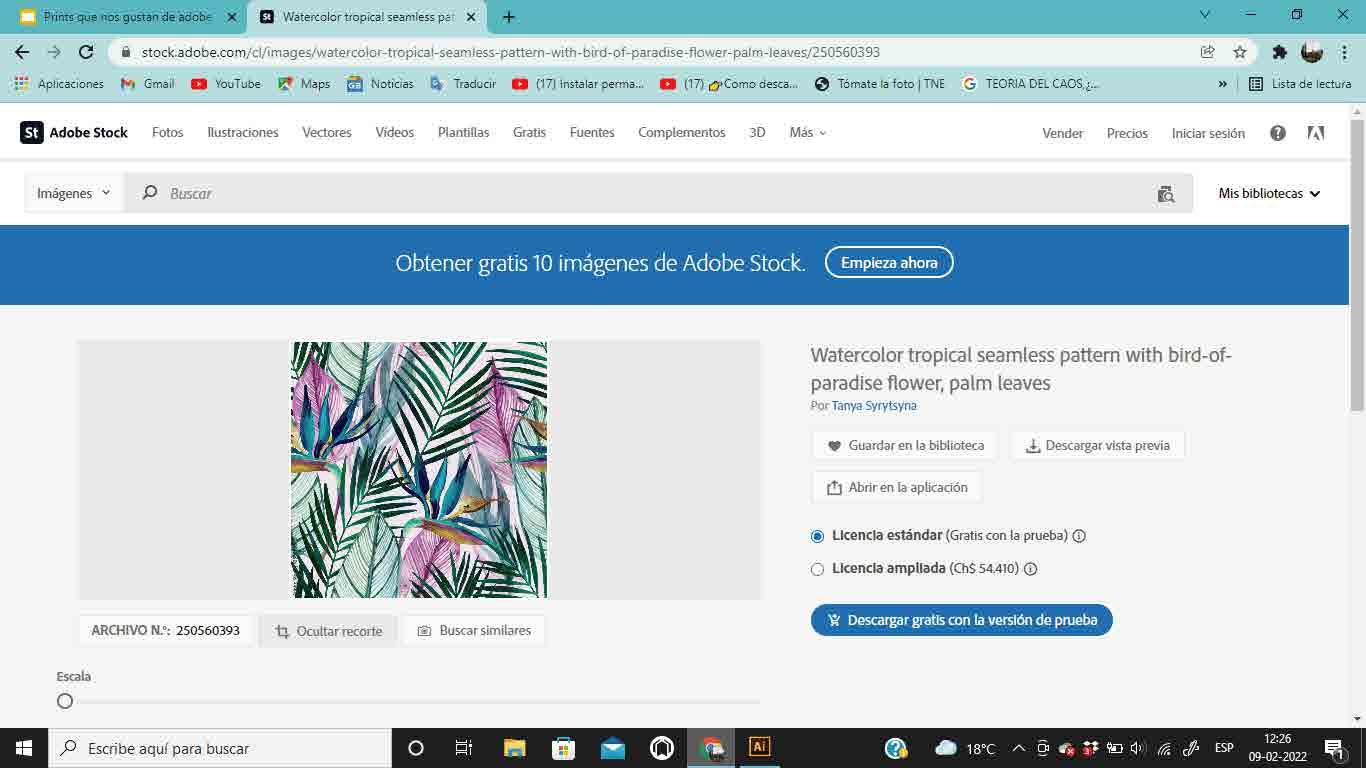
Task: Open the Maps bookmark
Action: [x=304, y=84]
